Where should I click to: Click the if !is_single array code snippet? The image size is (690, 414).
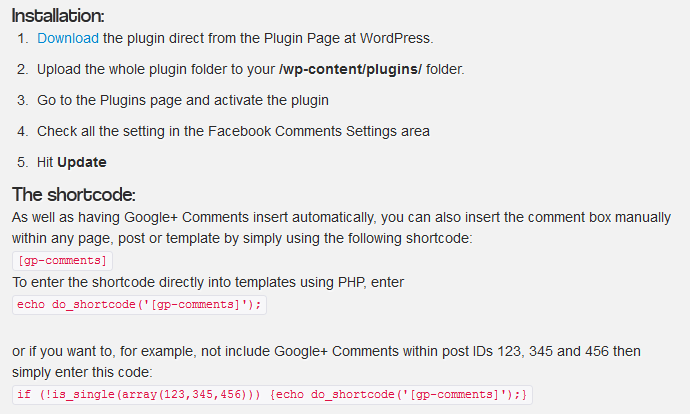(272, 394)
